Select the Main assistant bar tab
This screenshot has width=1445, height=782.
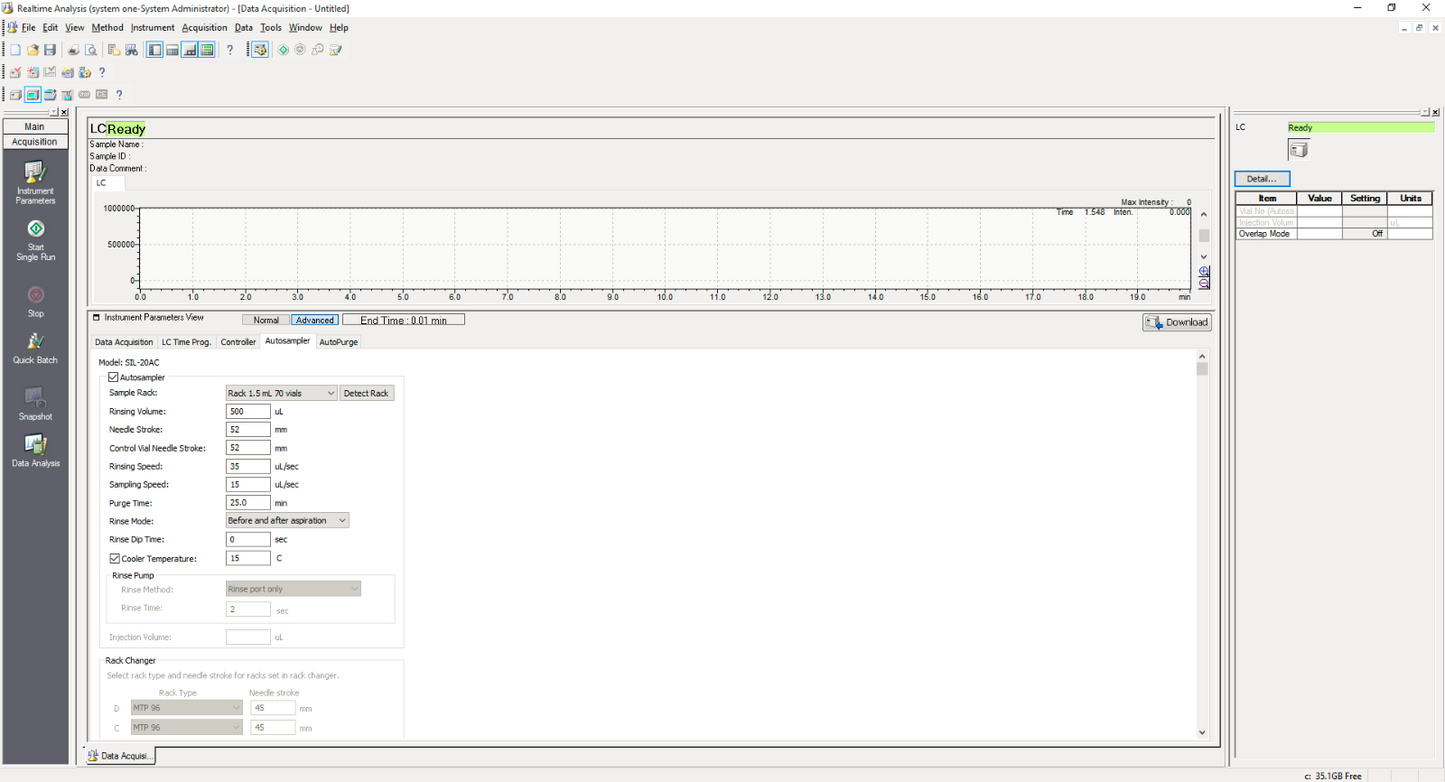tap(35, 127)
